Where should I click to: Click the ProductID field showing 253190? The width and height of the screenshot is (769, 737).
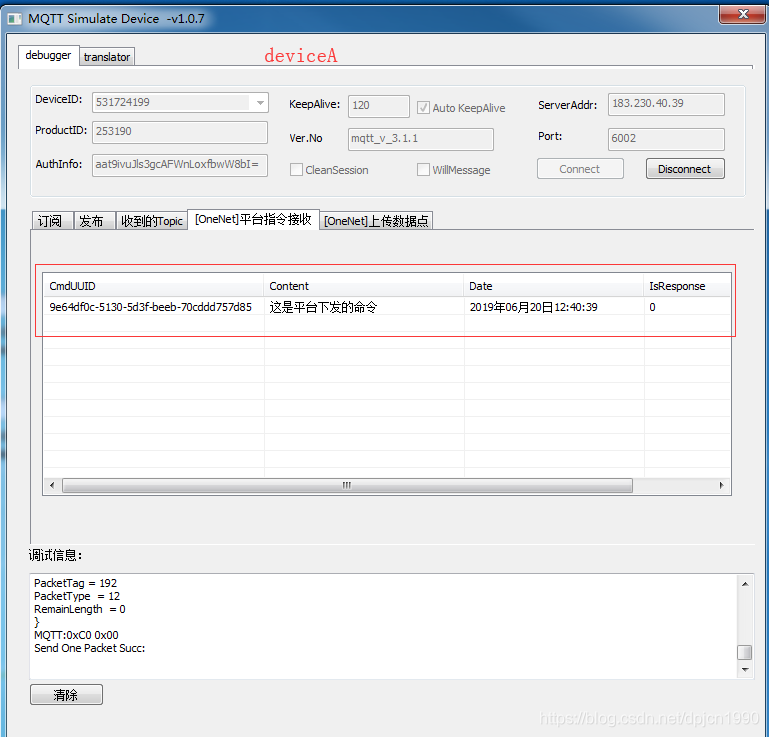(179, 132)
